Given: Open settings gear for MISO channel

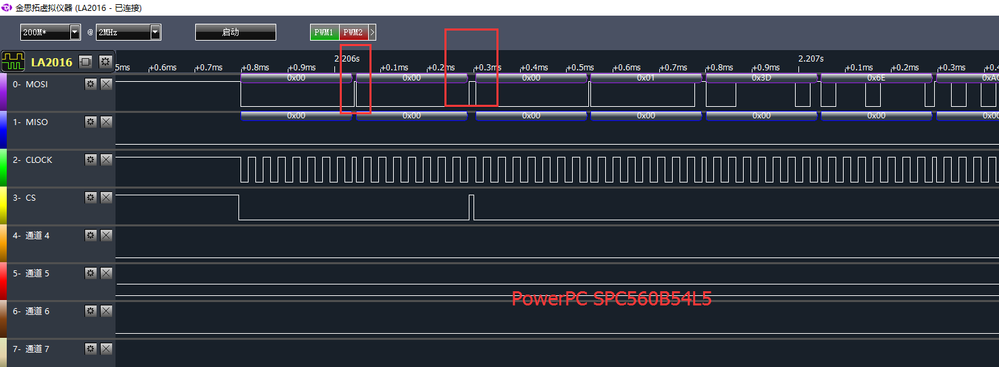Looking at the screenshot, I should pyautogui.click(x=91, y=122).
